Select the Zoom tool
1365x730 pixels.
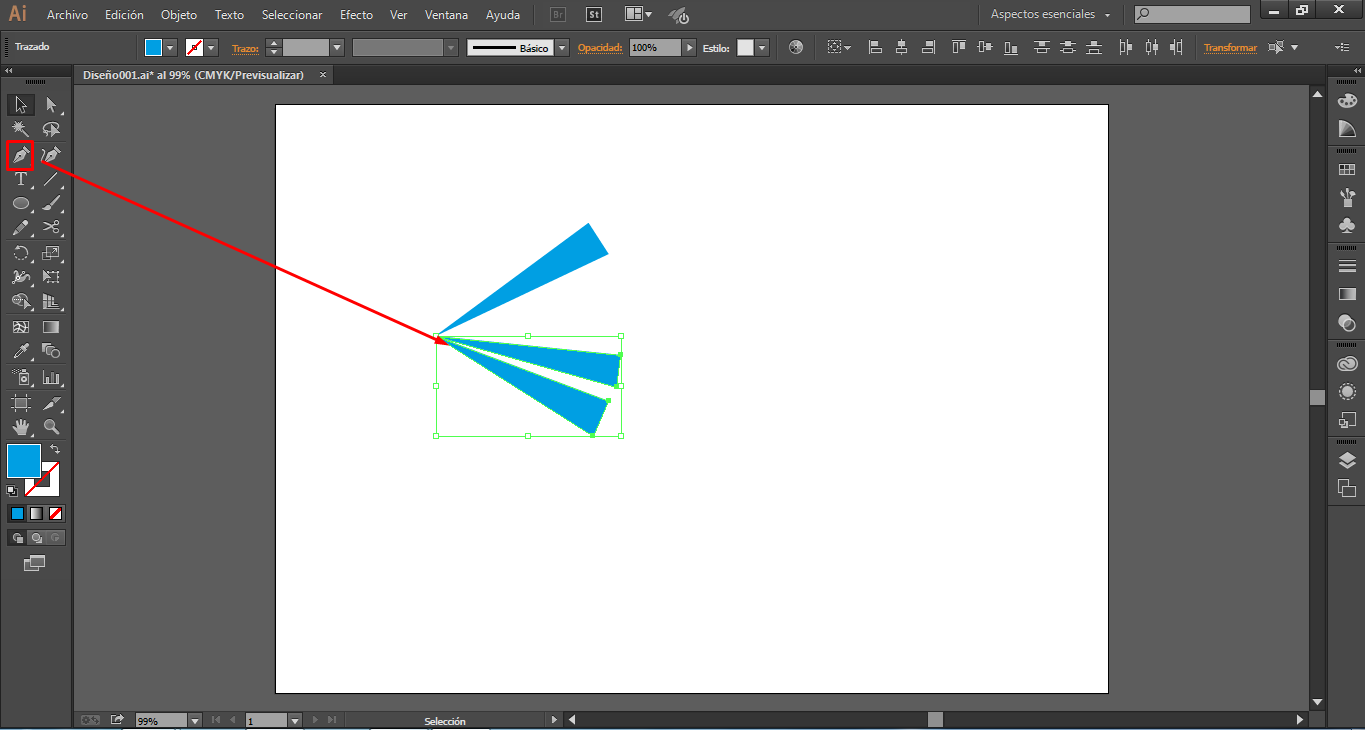51,427
